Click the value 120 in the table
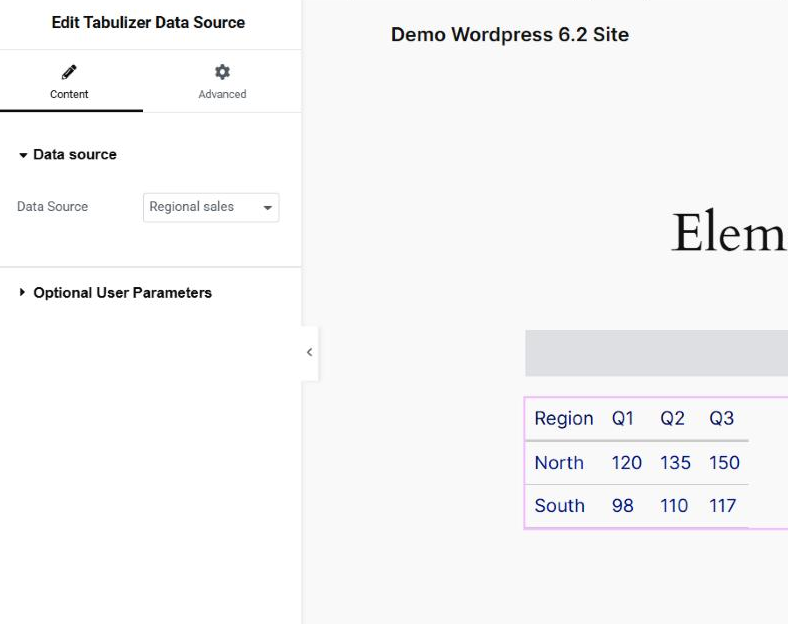 [x=626, y=462]
